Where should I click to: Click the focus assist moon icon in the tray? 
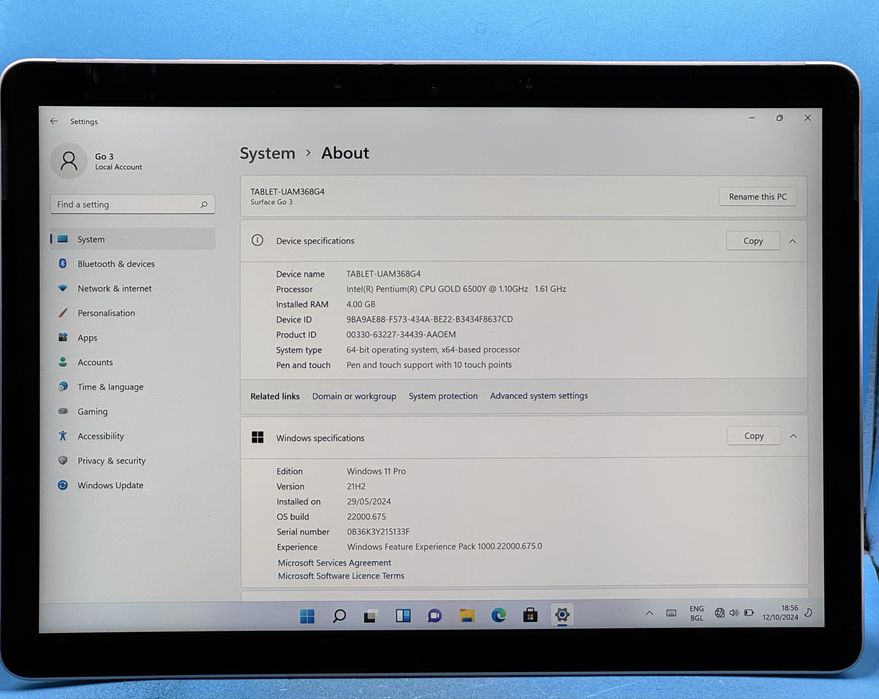click(x=808, y=613)
